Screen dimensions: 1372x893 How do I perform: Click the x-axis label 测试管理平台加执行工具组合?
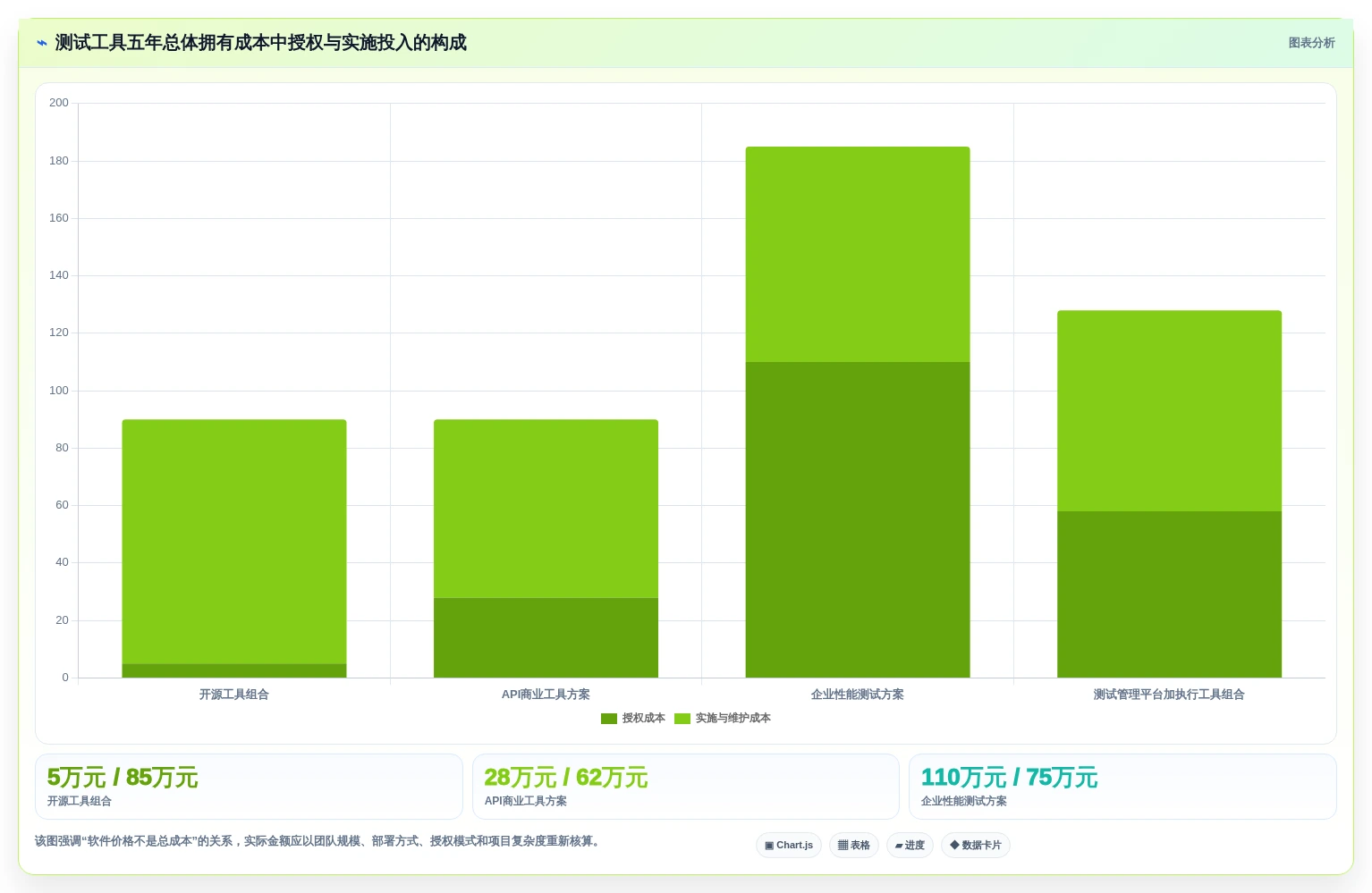1169,695
